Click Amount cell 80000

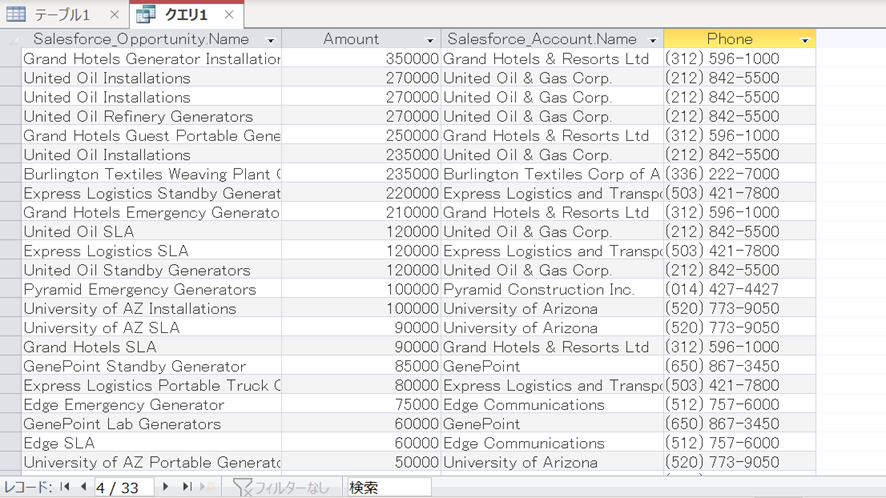click(361, 386)
